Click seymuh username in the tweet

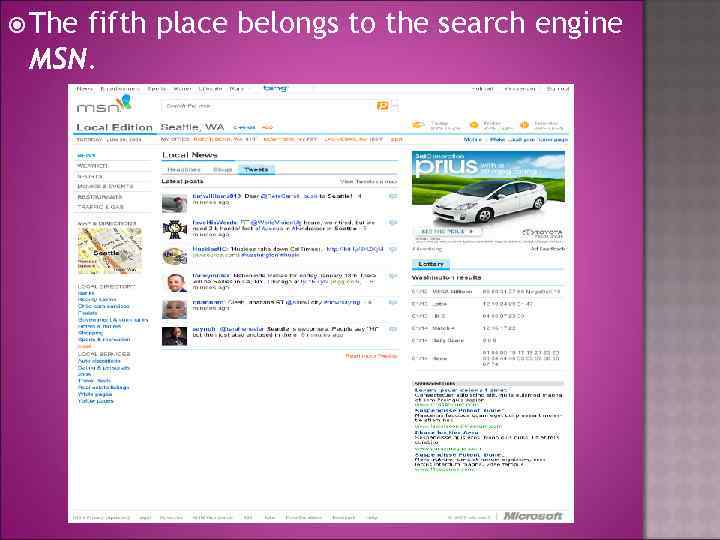point(204,329)
